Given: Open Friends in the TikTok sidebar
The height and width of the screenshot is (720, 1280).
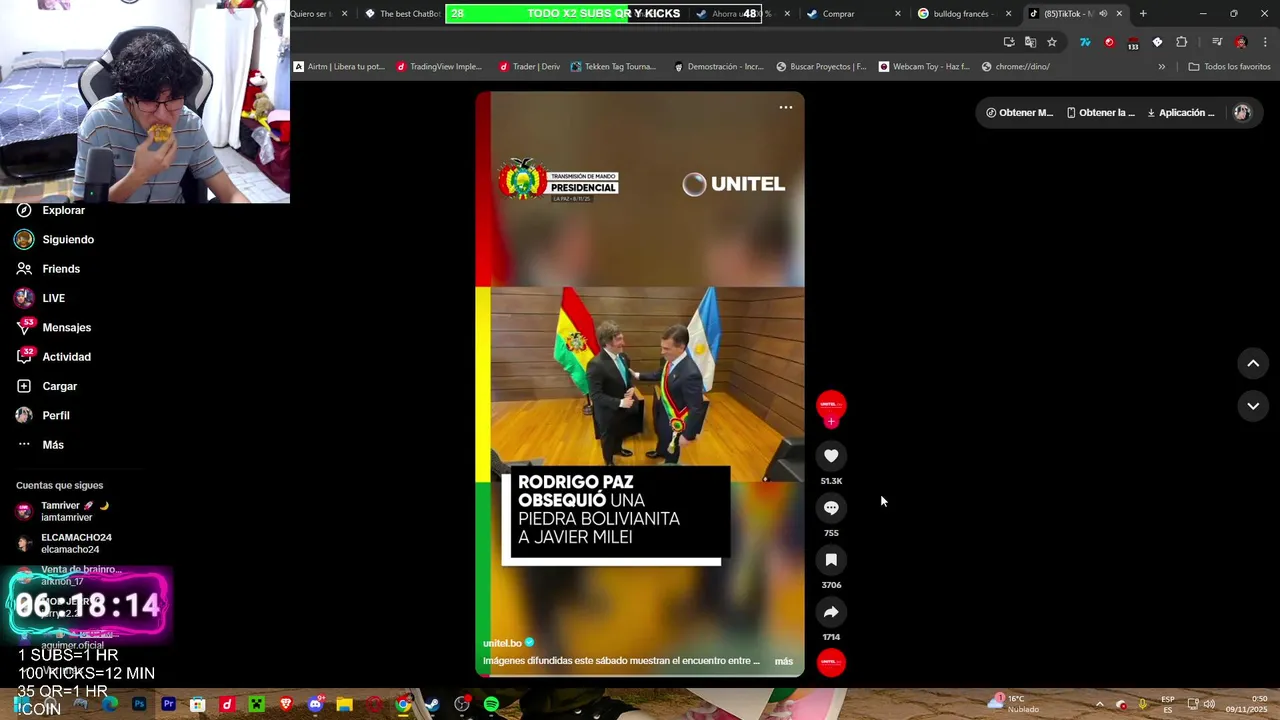Looking at the screenshot, I should tap(49, 269).
